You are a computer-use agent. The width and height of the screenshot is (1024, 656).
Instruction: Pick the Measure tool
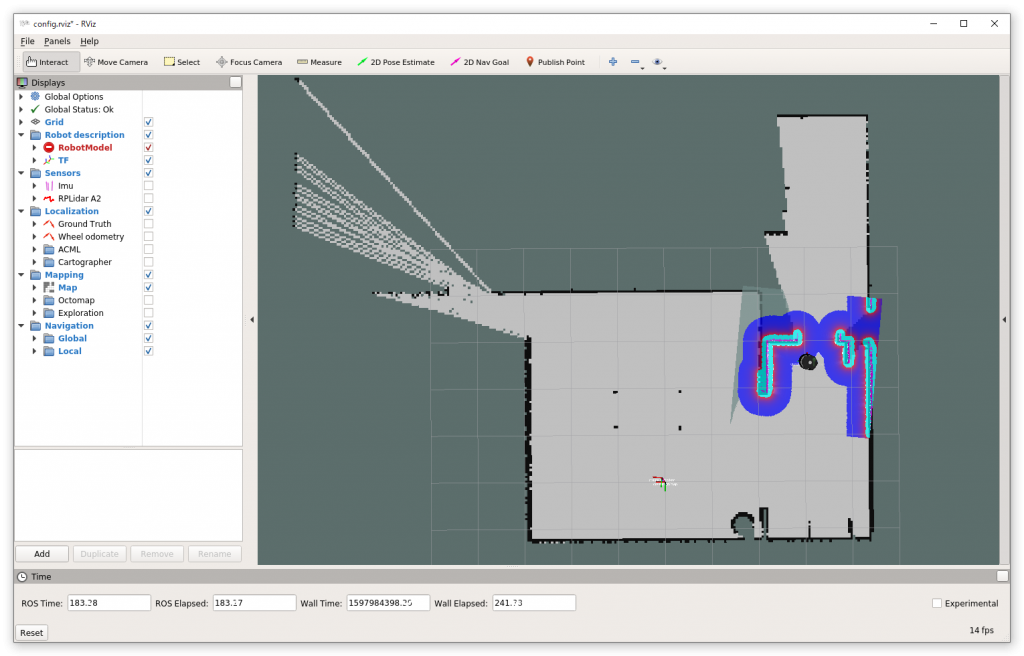pyautogui.click(x=319, y=62)
